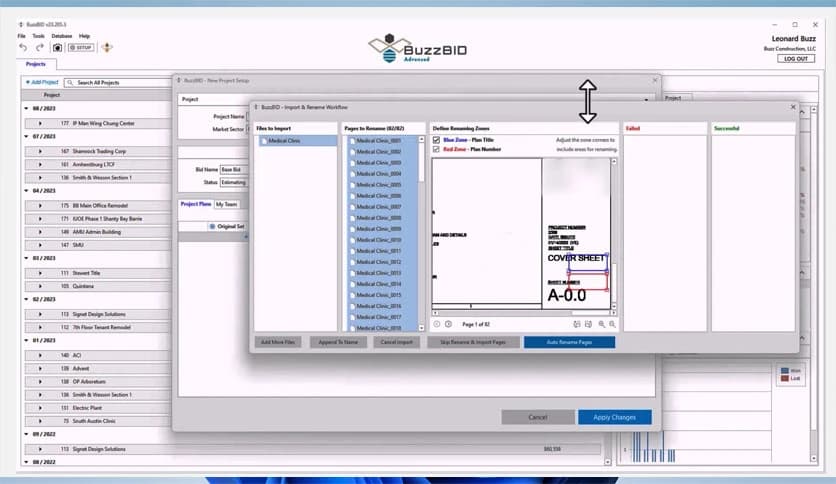Screen dimensions: 836x484
Task: Select the Original Set radio option
Action: [212, 227]
